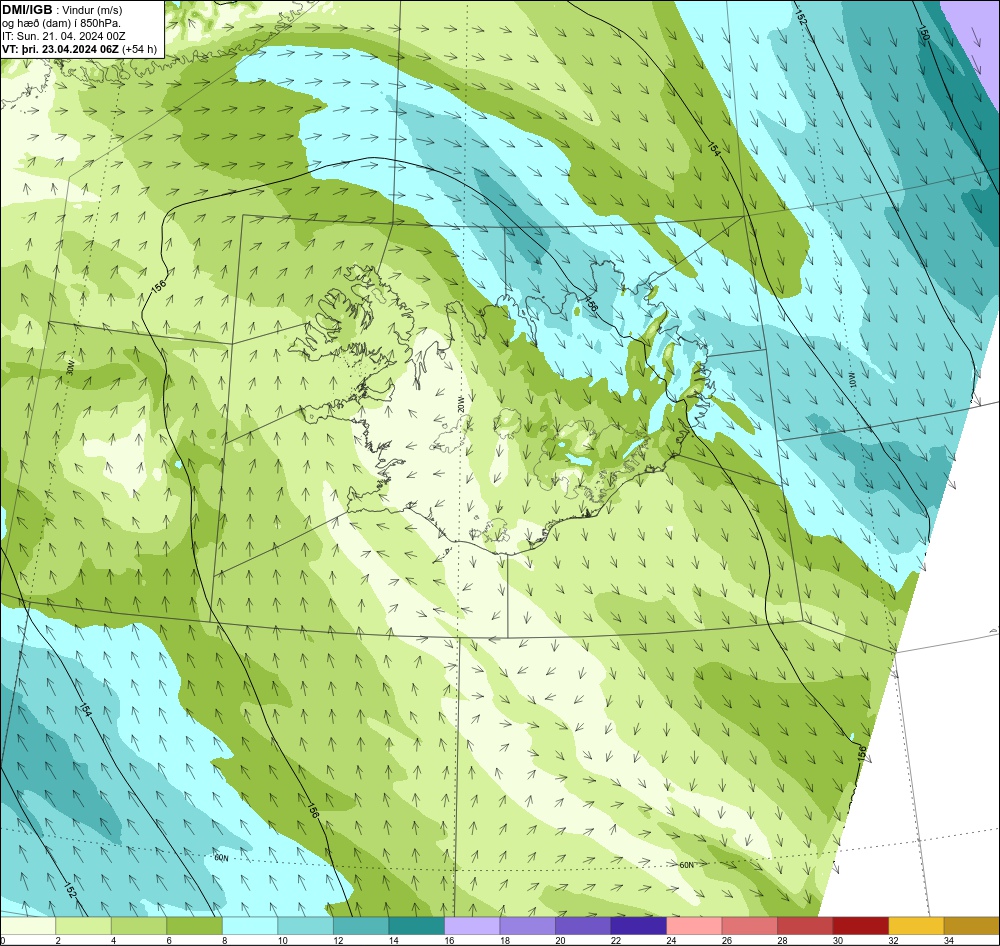The image size is (1000, 946).
Task: Click the legend tick value 8
Action: click(x=224, y=940)
